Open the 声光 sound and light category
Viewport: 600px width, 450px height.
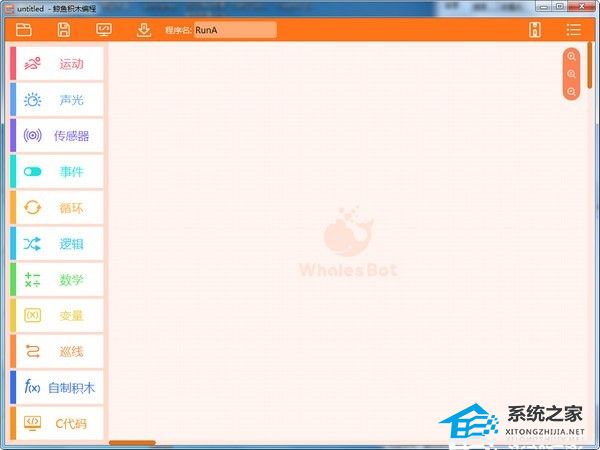point(57,99)
